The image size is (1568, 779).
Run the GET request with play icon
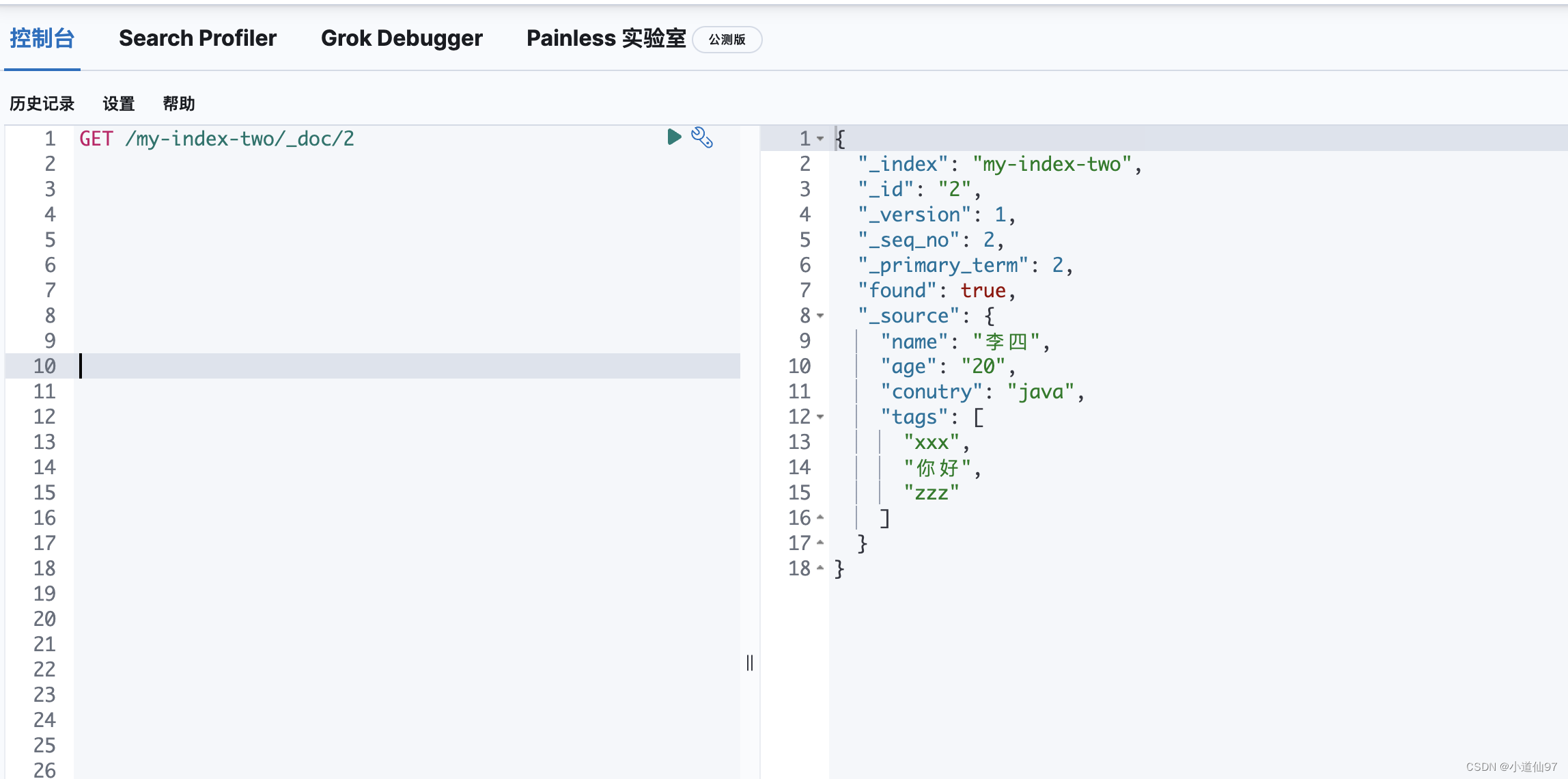[x=674, y=137]
